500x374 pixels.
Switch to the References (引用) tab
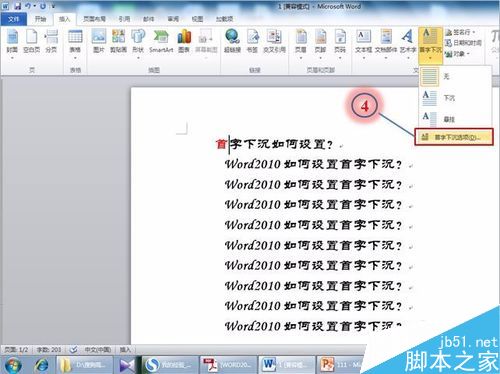(x=124, y=19)
